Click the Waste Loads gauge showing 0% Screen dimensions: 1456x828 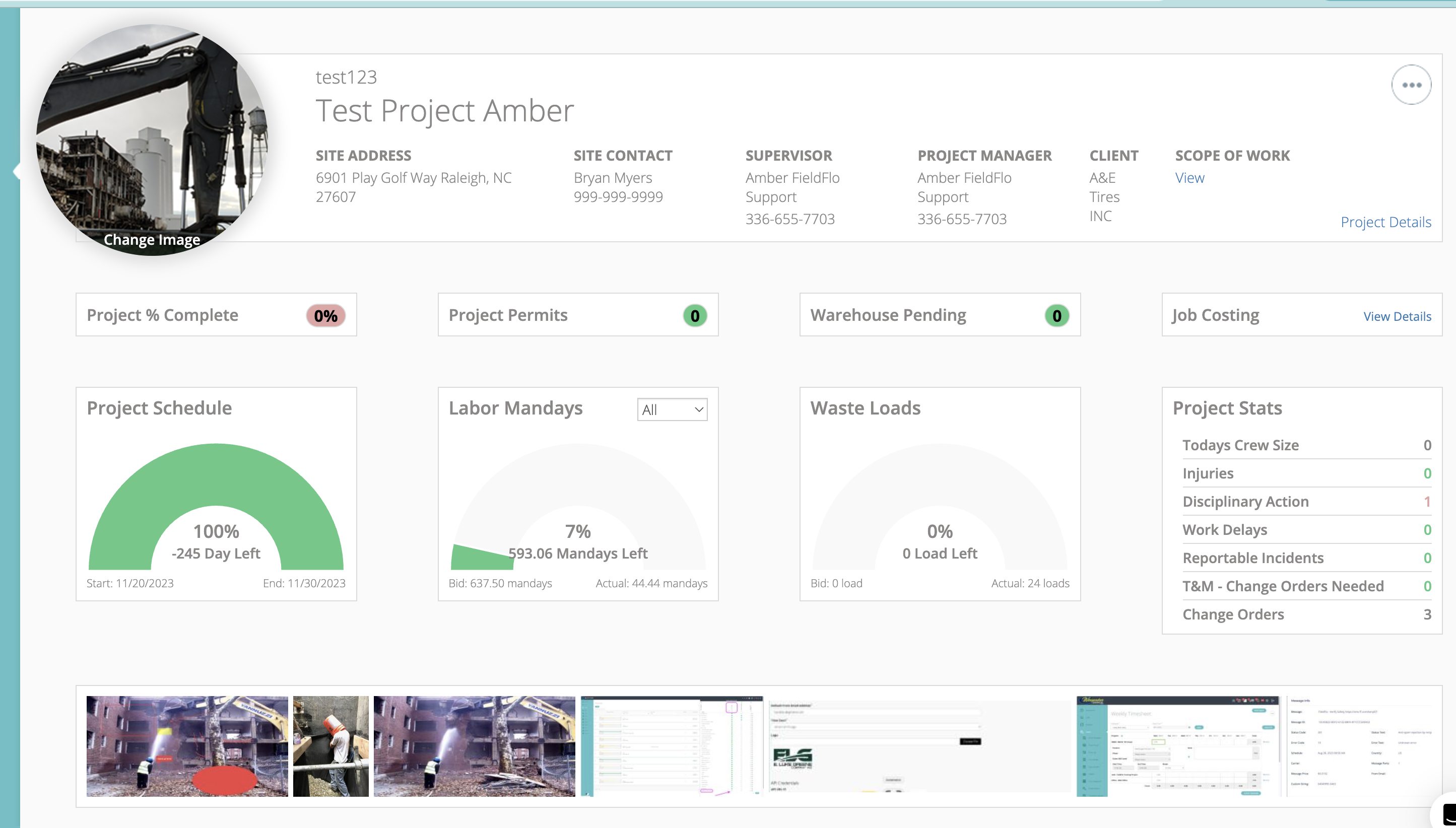(939, 501)
